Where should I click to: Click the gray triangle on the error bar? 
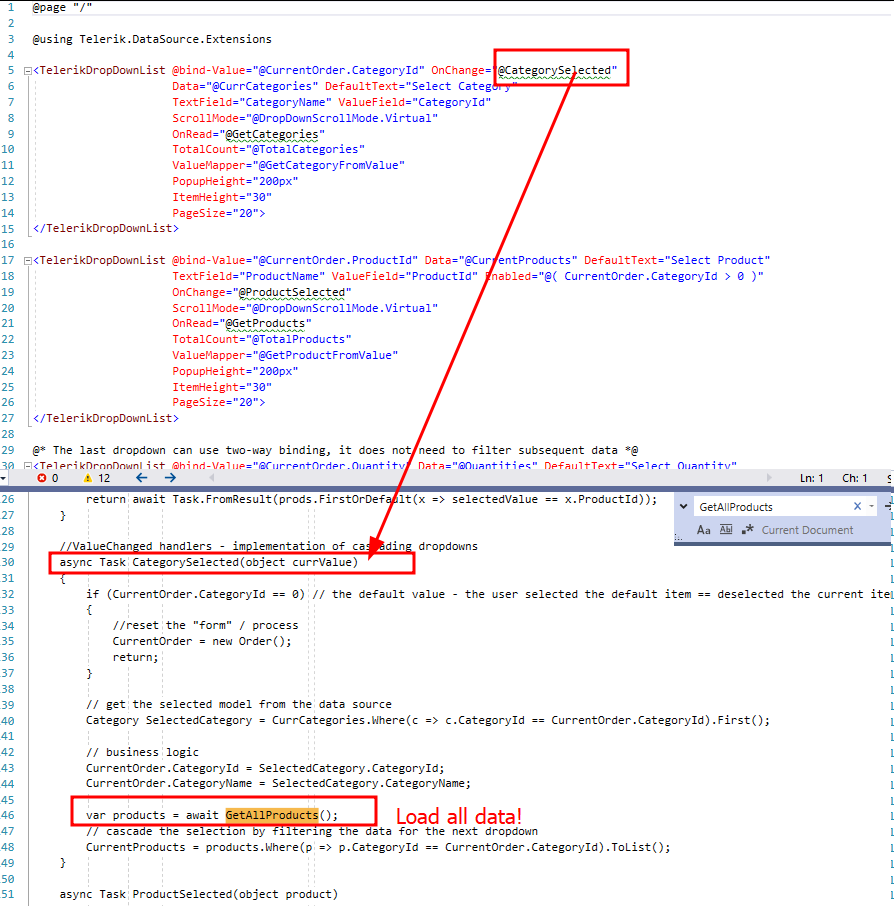coord(210,477)
